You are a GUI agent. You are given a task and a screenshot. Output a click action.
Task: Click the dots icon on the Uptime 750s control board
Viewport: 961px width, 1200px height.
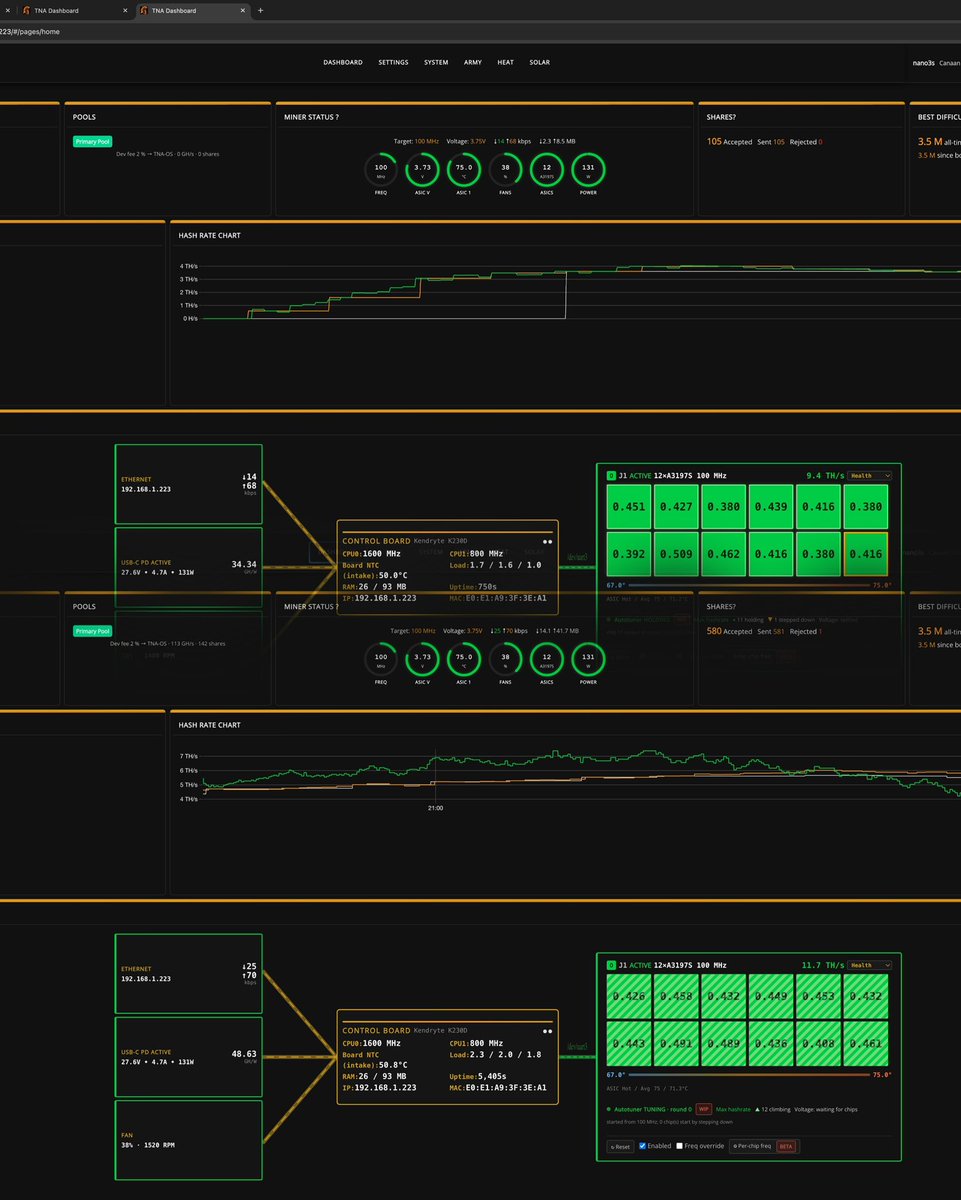tap(547, 541)
